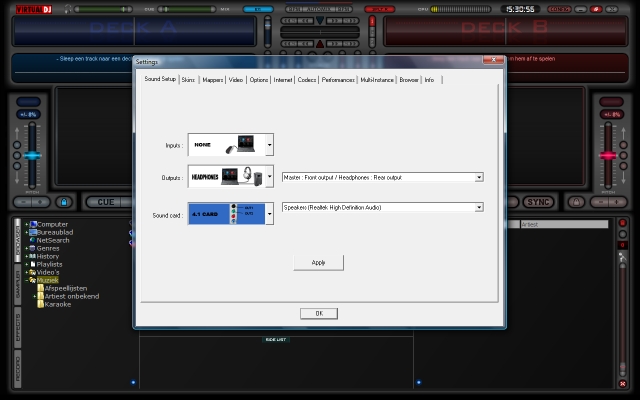
Task: Click the Genres icon in the tree
Action: pos(32,248)
